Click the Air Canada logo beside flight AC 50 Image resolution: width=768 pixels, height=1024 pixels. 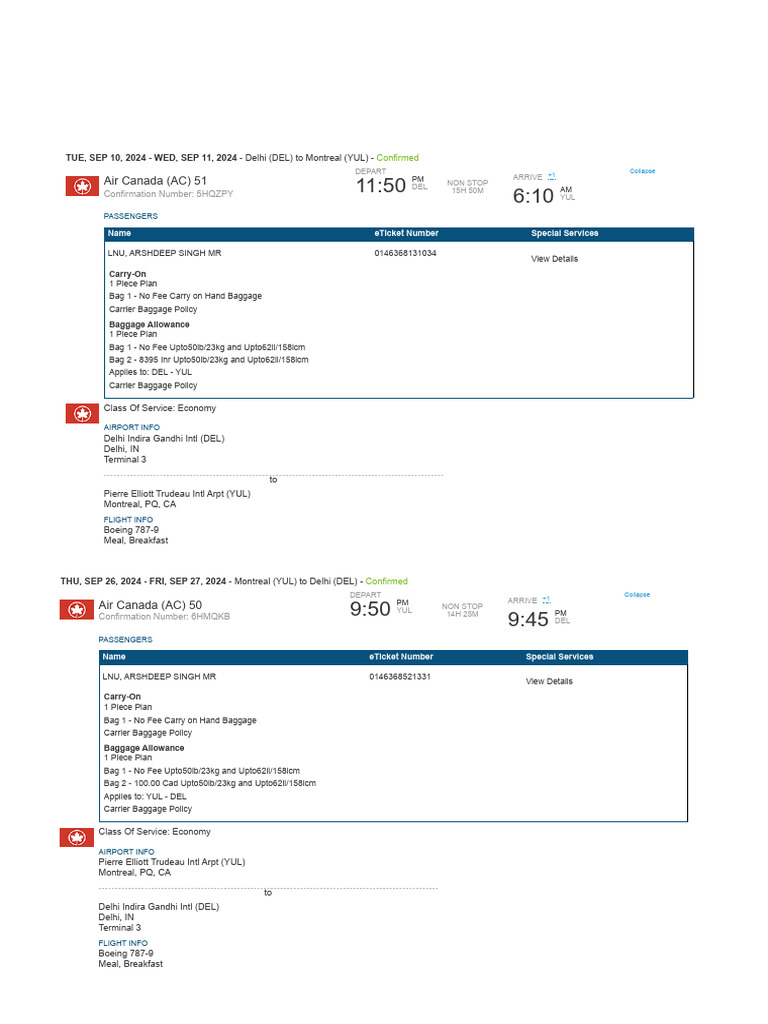pyautogui.click(x=76, y=610)
